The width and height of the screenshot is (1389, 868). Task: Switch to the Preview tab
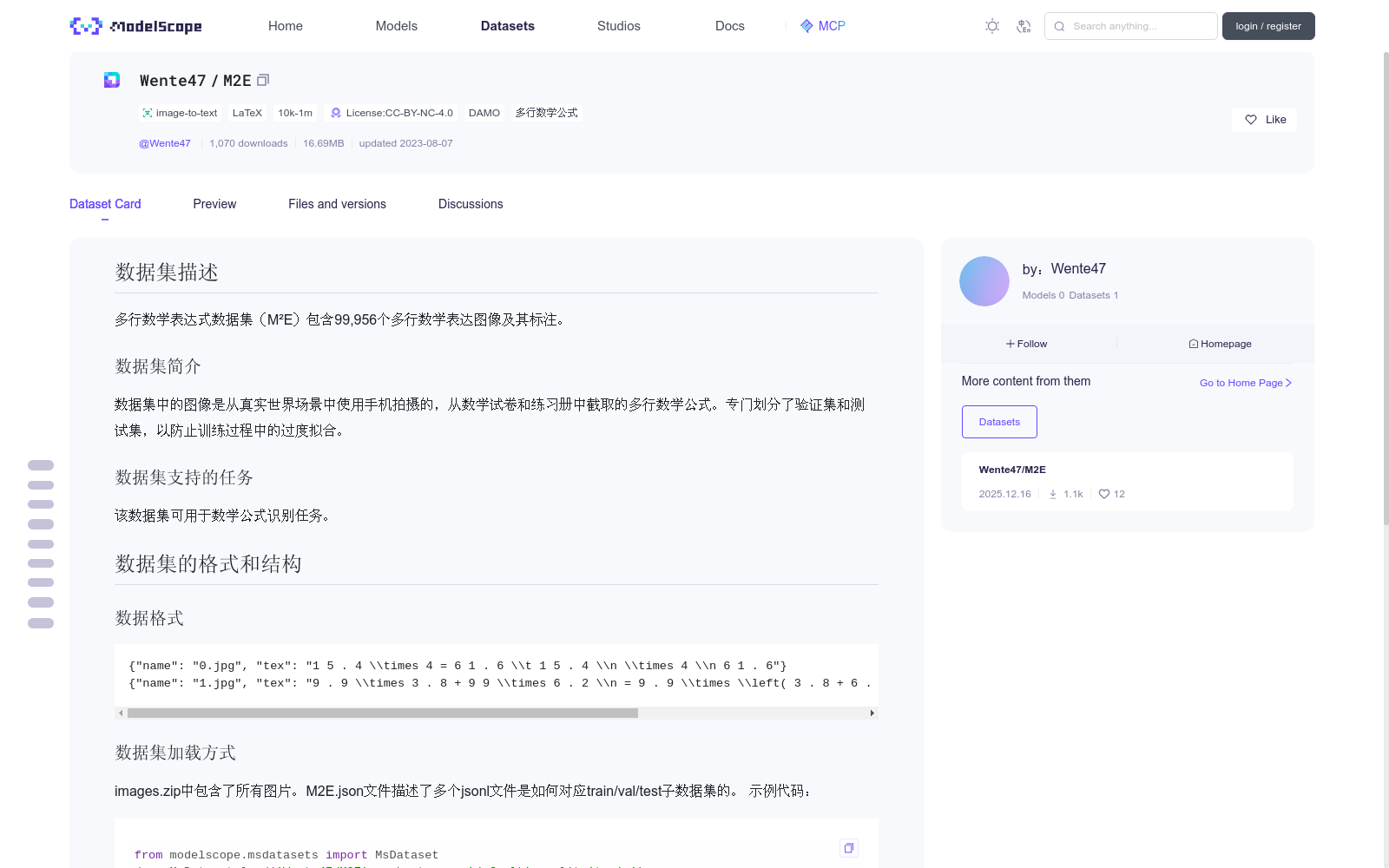point(214,204)
